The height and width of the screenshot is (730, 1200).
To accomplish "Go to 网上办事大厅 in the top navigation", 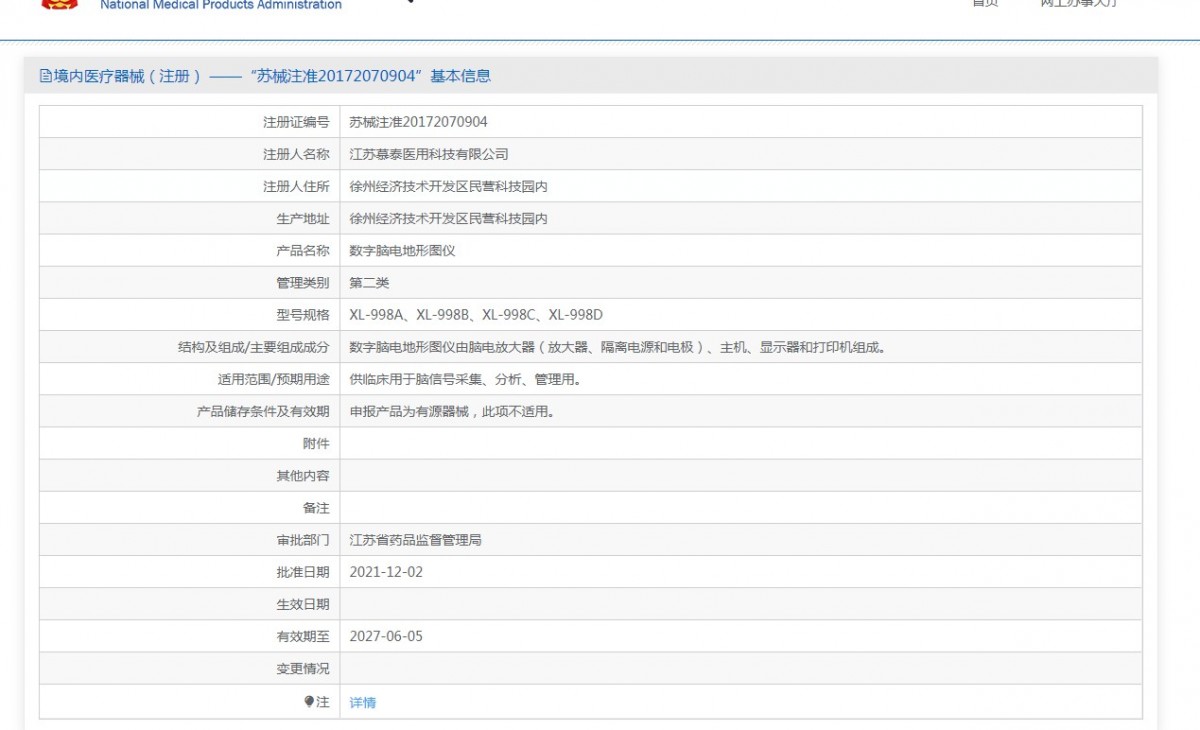I will 1079,3.
